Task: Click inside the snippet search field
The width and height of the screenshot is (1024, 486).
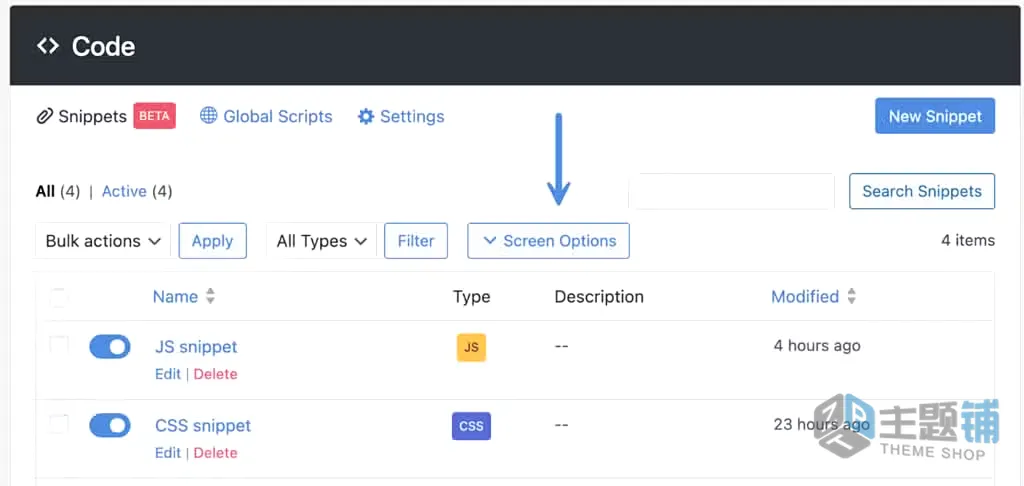Action: coord(731,191)
